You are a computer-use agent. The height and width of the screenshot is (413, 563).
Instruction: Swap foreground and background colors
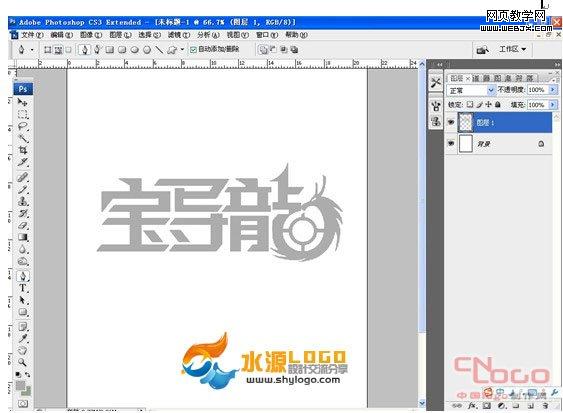(28, 375)
